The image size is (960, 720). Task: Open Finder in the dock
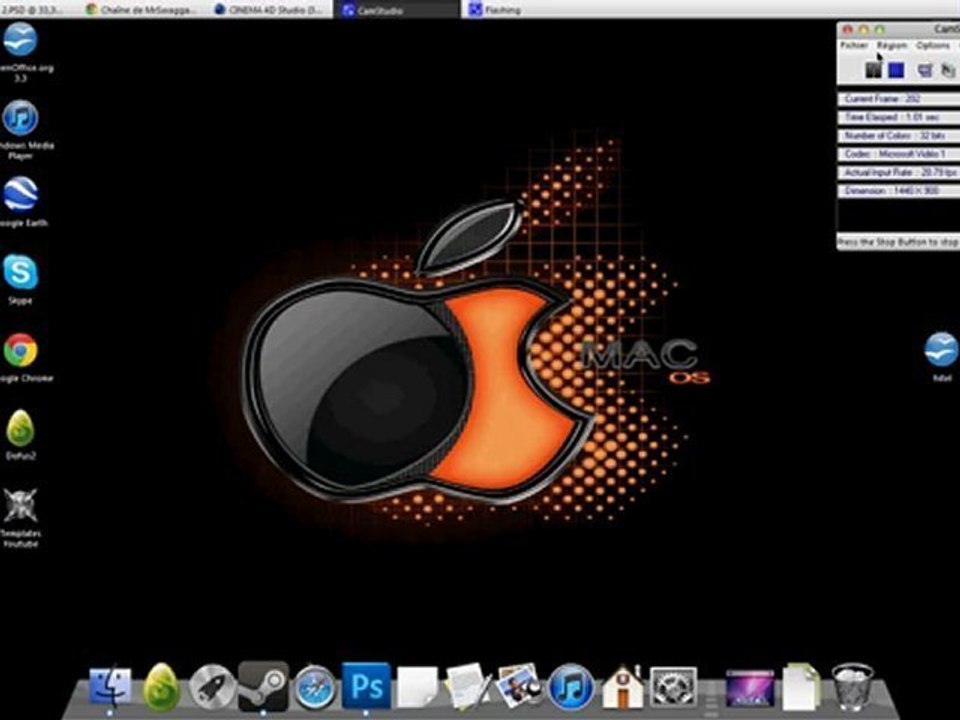click(110, 687)
